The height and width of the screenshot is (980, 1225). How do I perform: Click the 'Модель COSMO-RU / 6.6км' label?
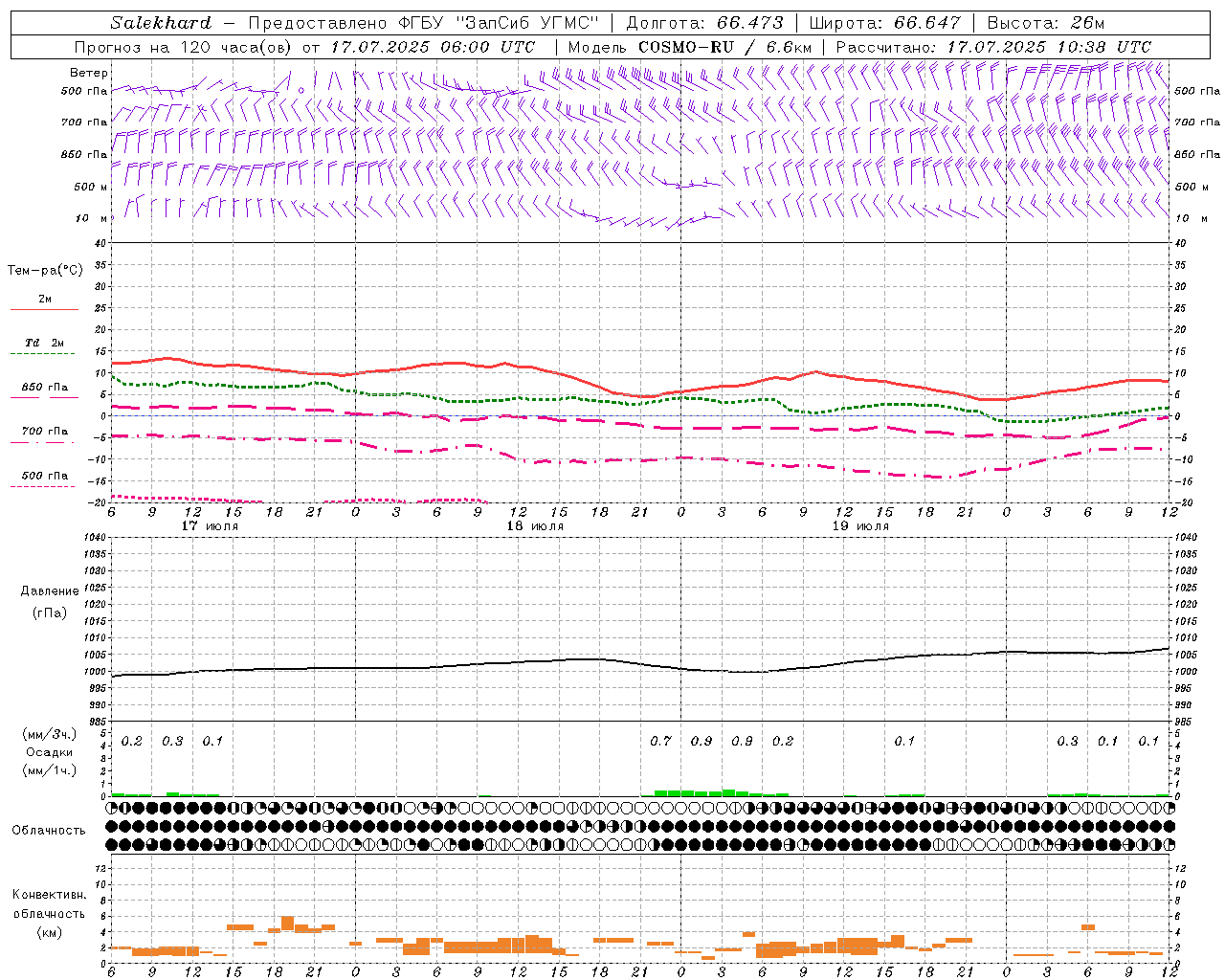(690, 47)
